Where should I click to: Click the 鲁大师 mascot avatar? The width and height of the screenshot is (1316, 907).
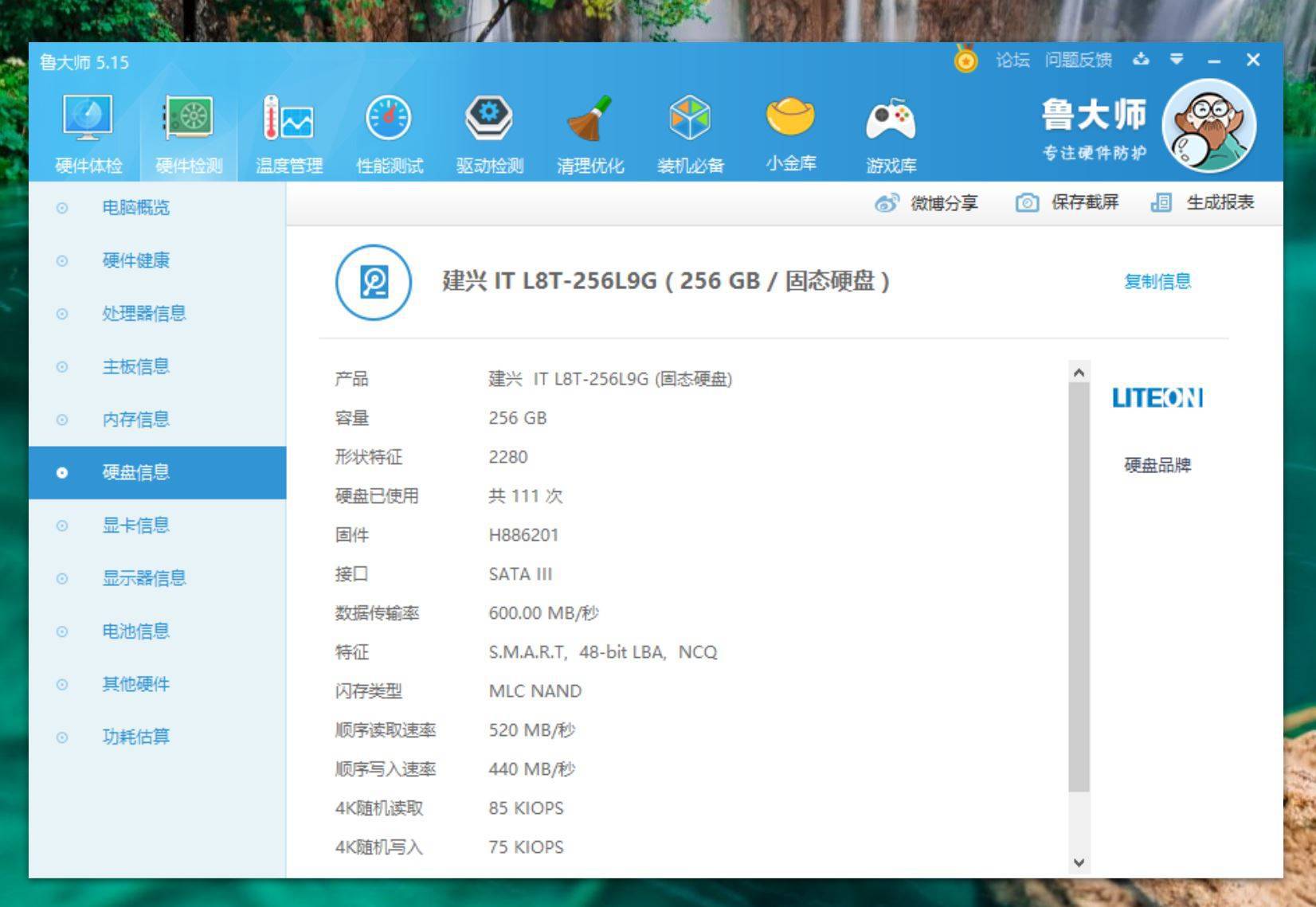1208,127
